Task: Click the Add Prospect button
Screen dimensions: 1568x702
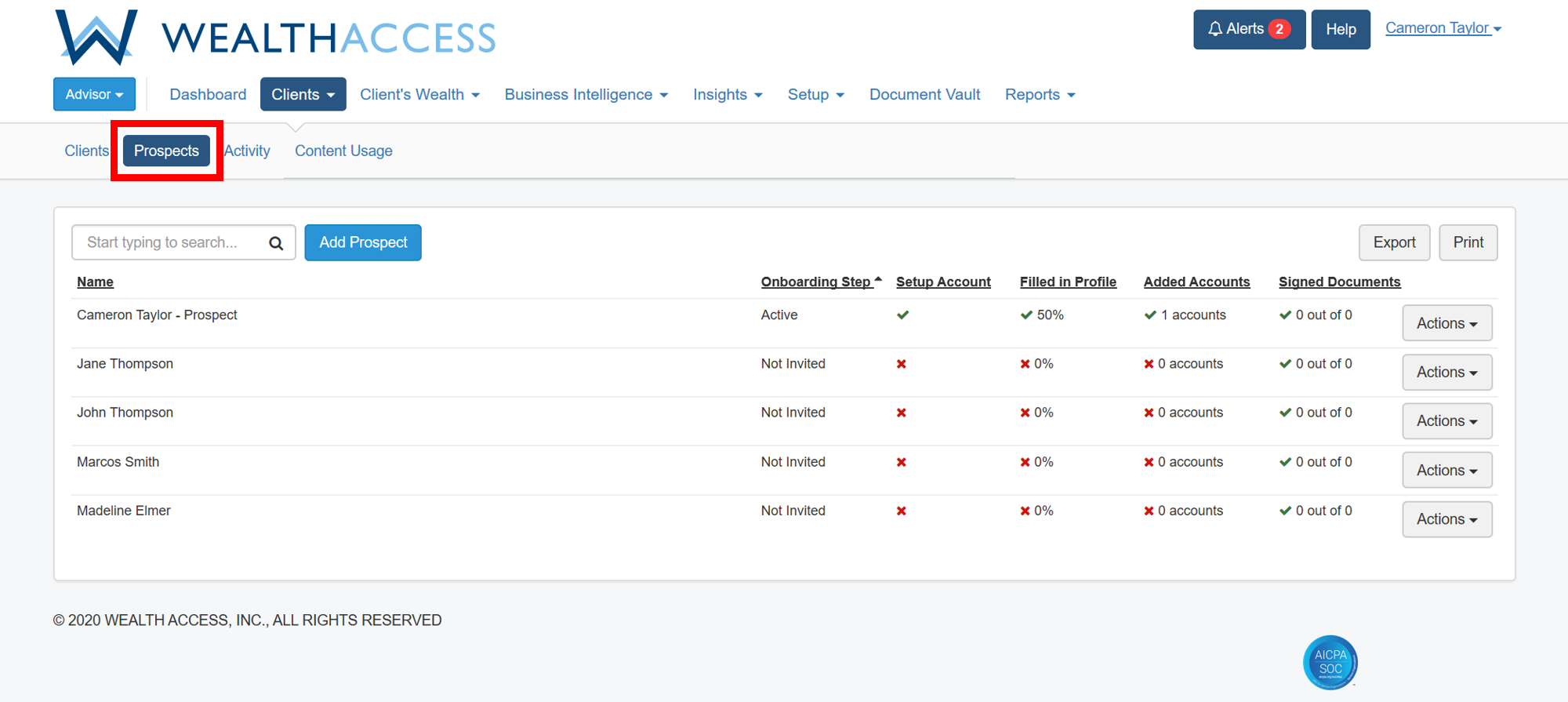Action: click(x=363, y=242)
